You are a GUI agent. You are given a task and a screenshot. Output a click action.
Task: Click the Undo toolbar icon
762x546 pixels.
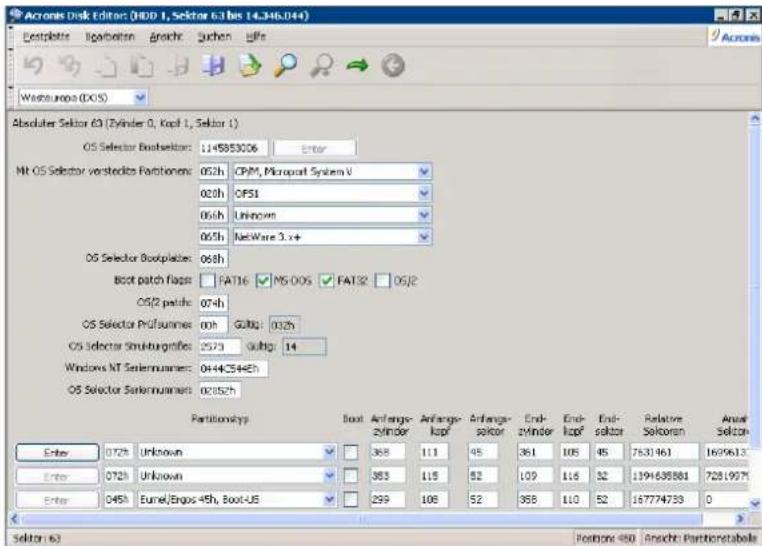point(34,66)
